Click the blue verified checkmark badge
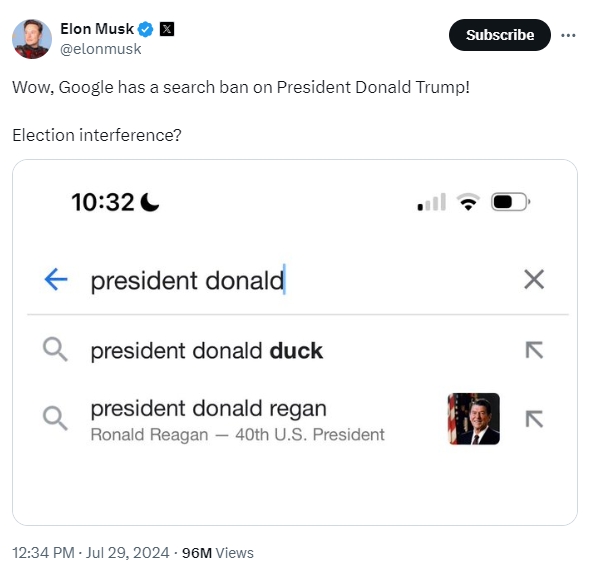Image resolution: width=589 pixels, height=570 pixels. pyautogui.click(x=145, y=29)
